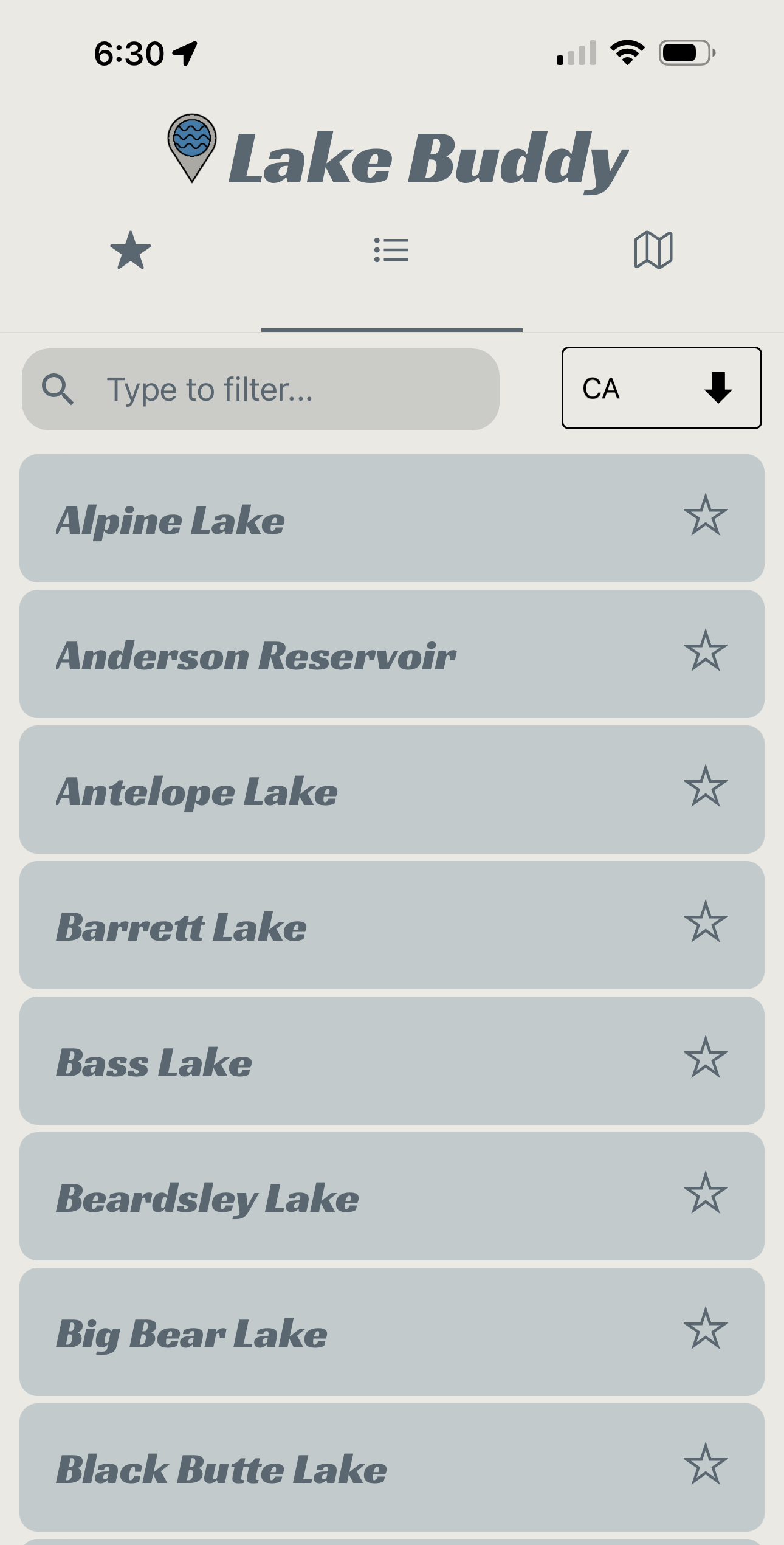Open the map view tab

[653, 250]
